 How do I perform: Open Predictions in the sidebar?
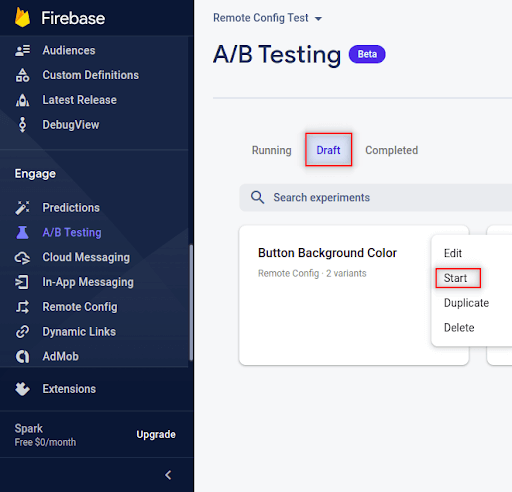(71, 208)
